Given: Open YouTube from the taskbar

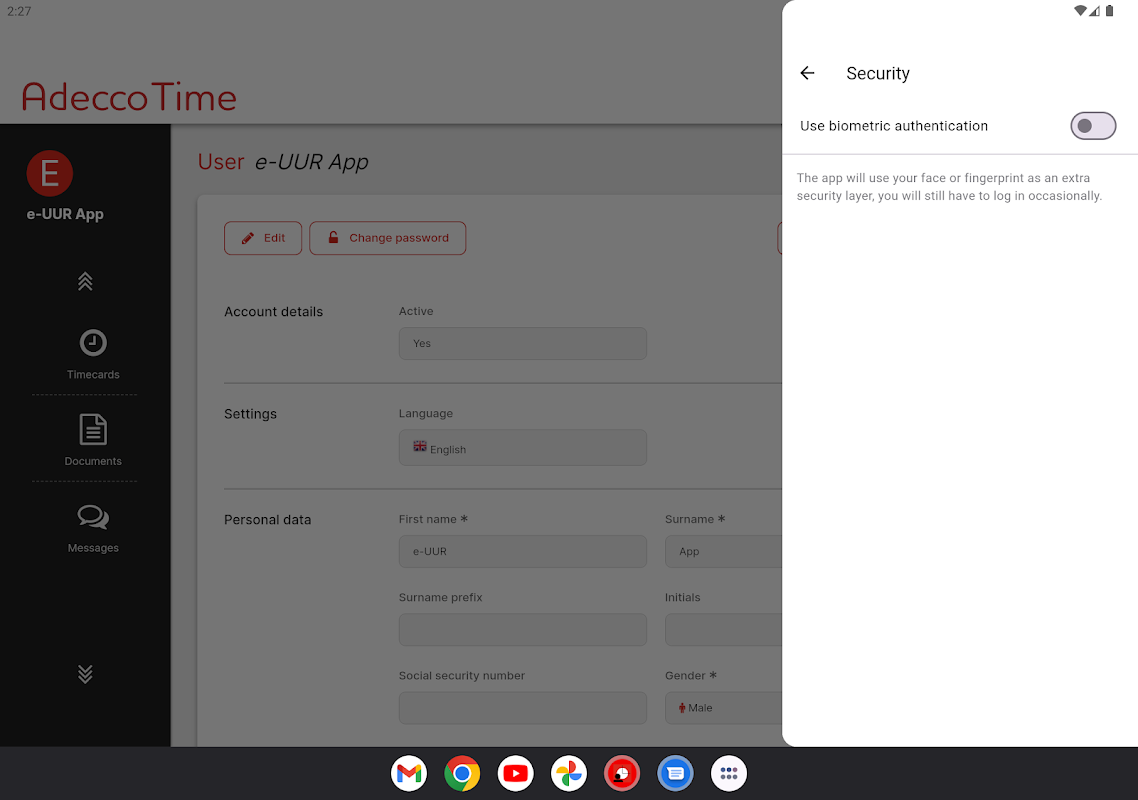Looking at the screenshot, I should click(515, 774).
